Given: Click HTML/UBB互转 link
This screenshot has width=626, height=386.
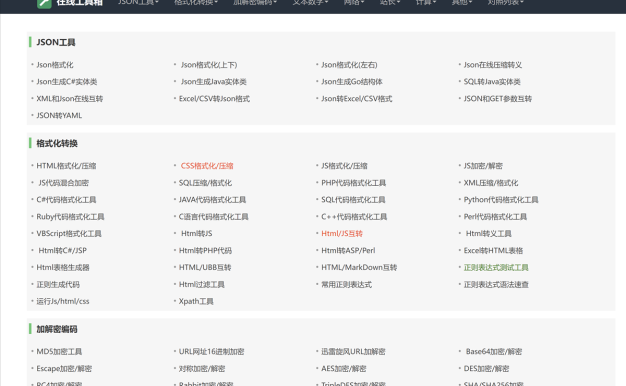Looking at the screenshot, I should click(x=205, y=267).
